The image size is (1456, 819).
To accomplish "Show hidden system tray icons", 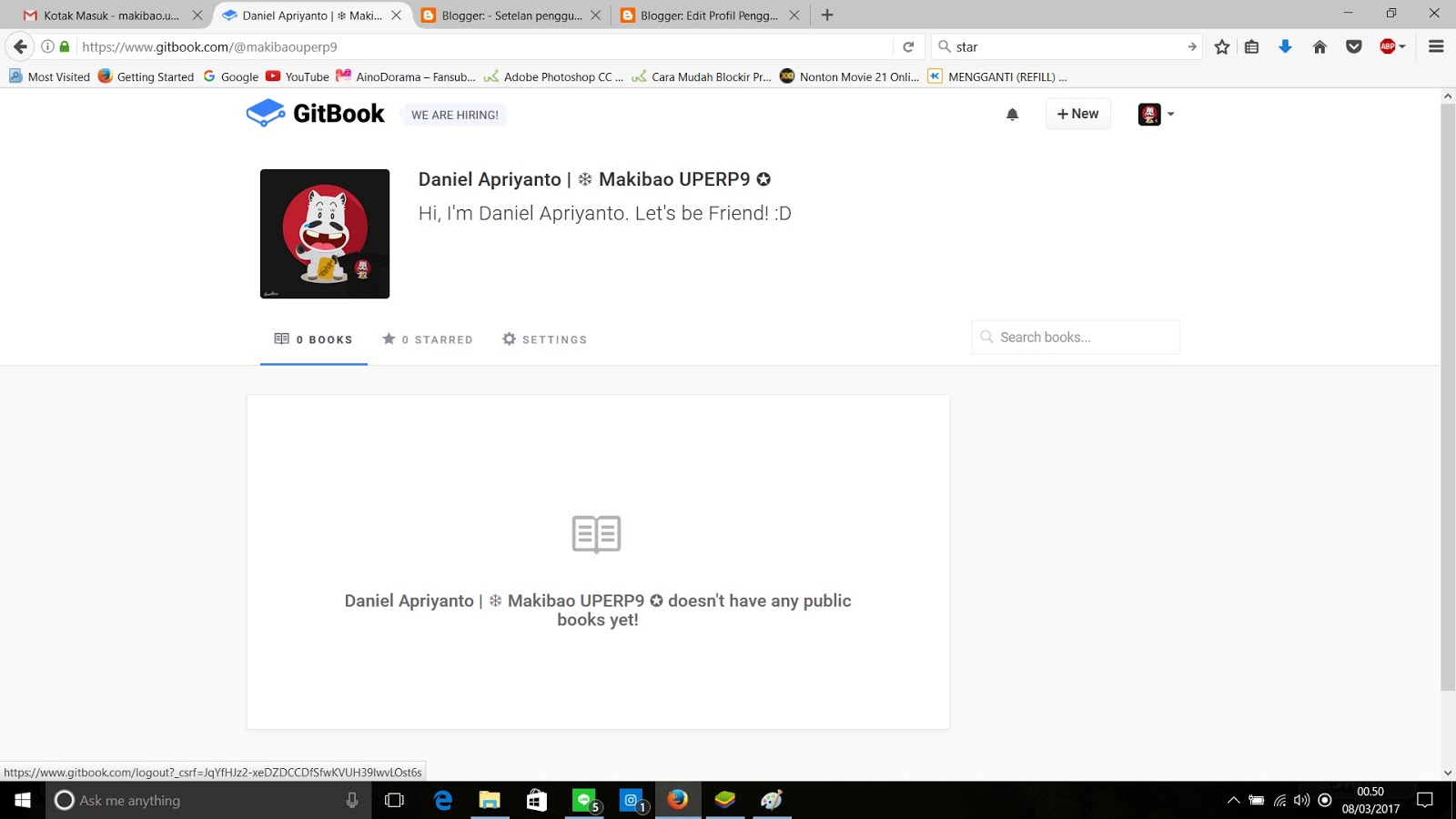I will tap(1233, 801).
